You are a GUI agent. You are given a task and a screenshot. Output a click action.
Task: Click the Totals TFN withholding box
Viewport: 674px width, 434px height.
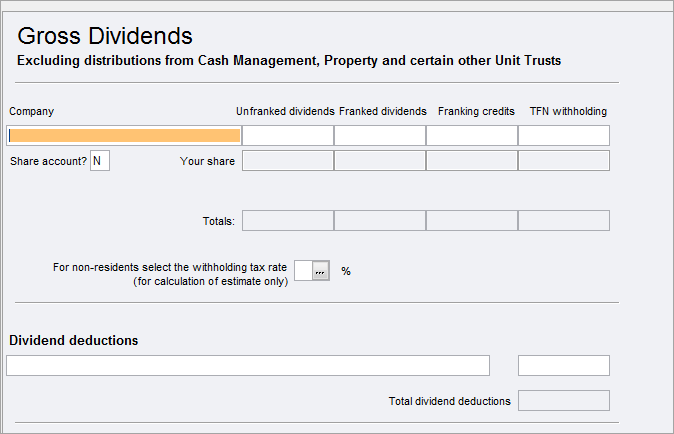(x=564, y=221)
